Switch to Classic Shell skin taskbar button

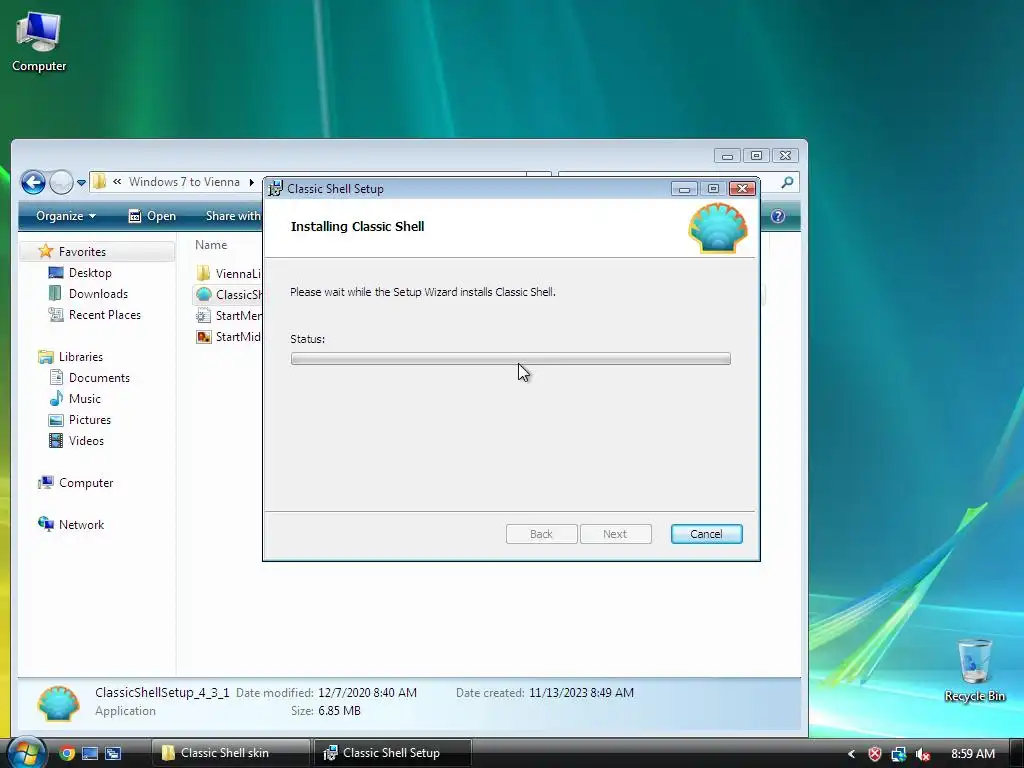pyautogui.click(x=231, y=753)
